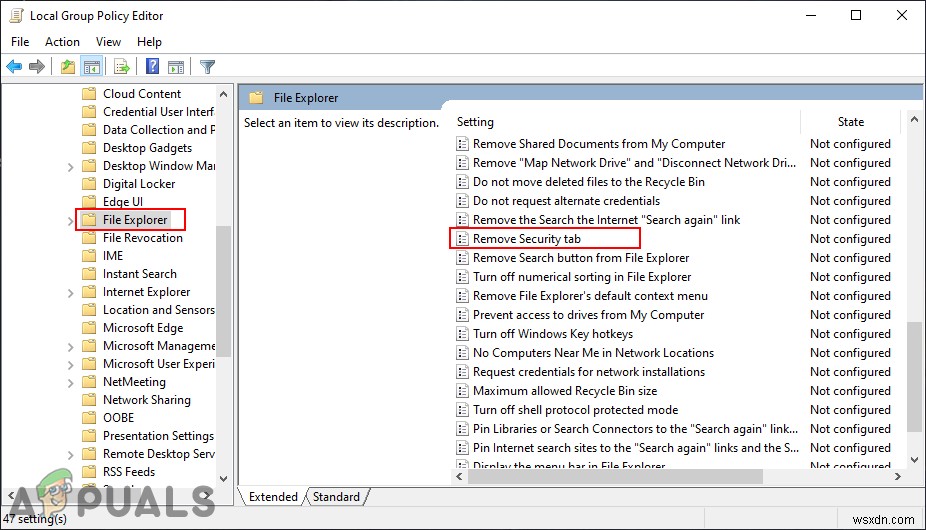Select the Location and Sensors folder
Viewport: 926px width, 530px height.
tap(158, 310)
